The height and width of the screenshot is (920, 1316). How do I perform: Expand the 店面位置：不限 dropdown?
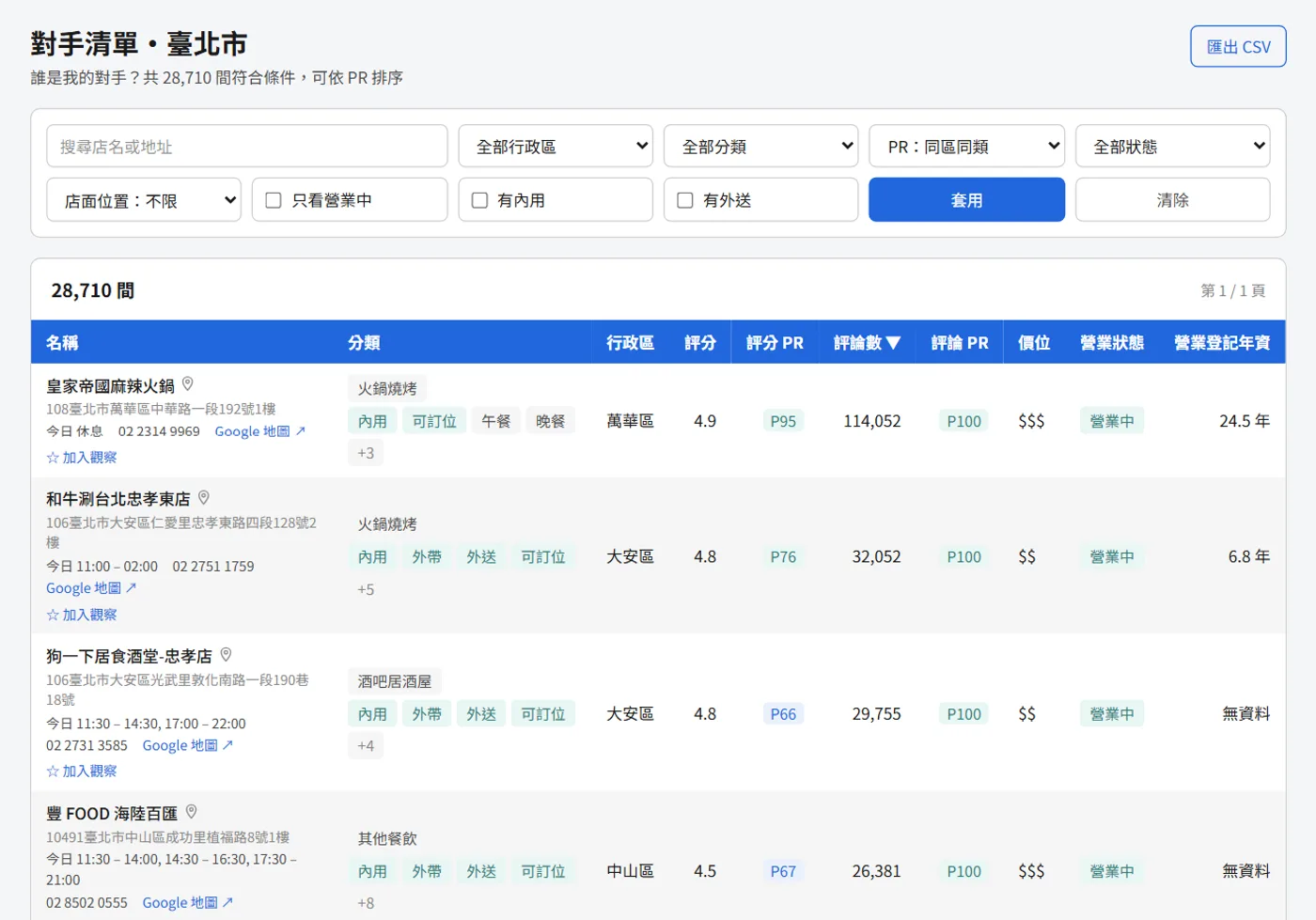[x=144, y=200]
